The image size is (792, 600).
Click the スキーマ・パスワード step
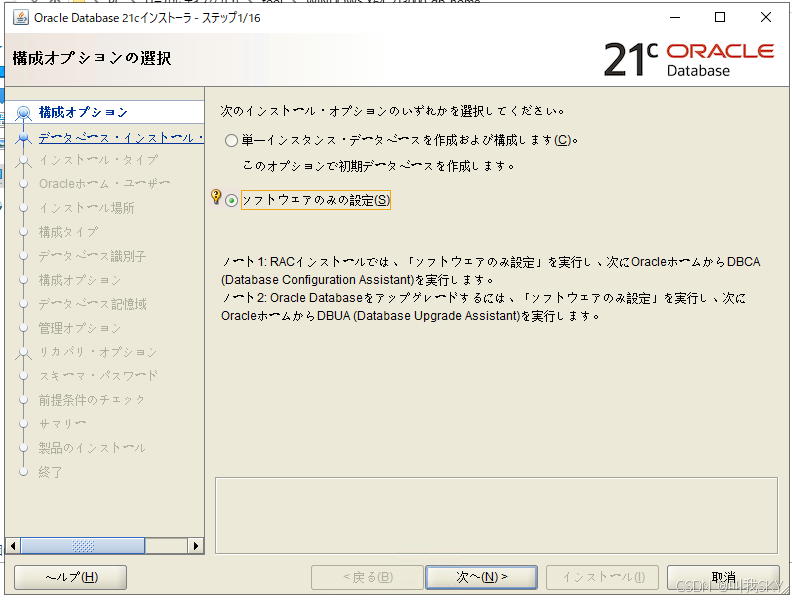coord(98,376)
